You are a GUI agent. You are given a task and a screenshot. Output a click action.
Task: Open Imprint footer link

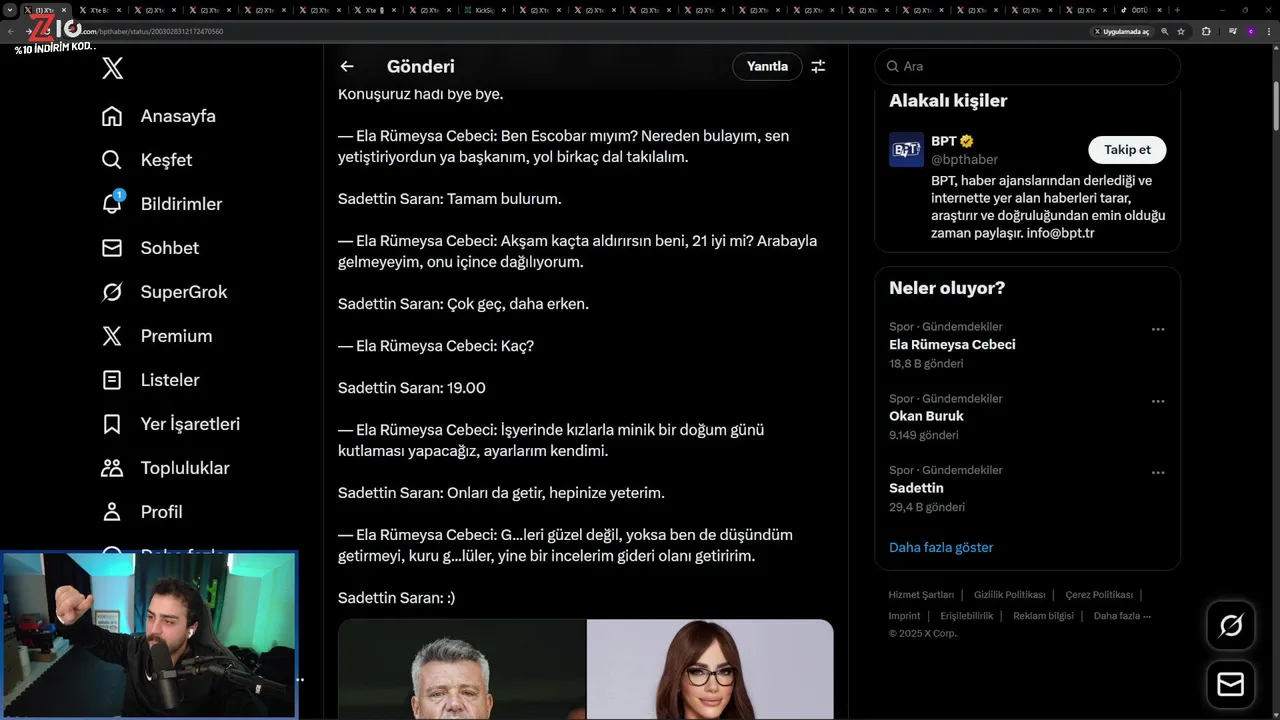[904, 616]
